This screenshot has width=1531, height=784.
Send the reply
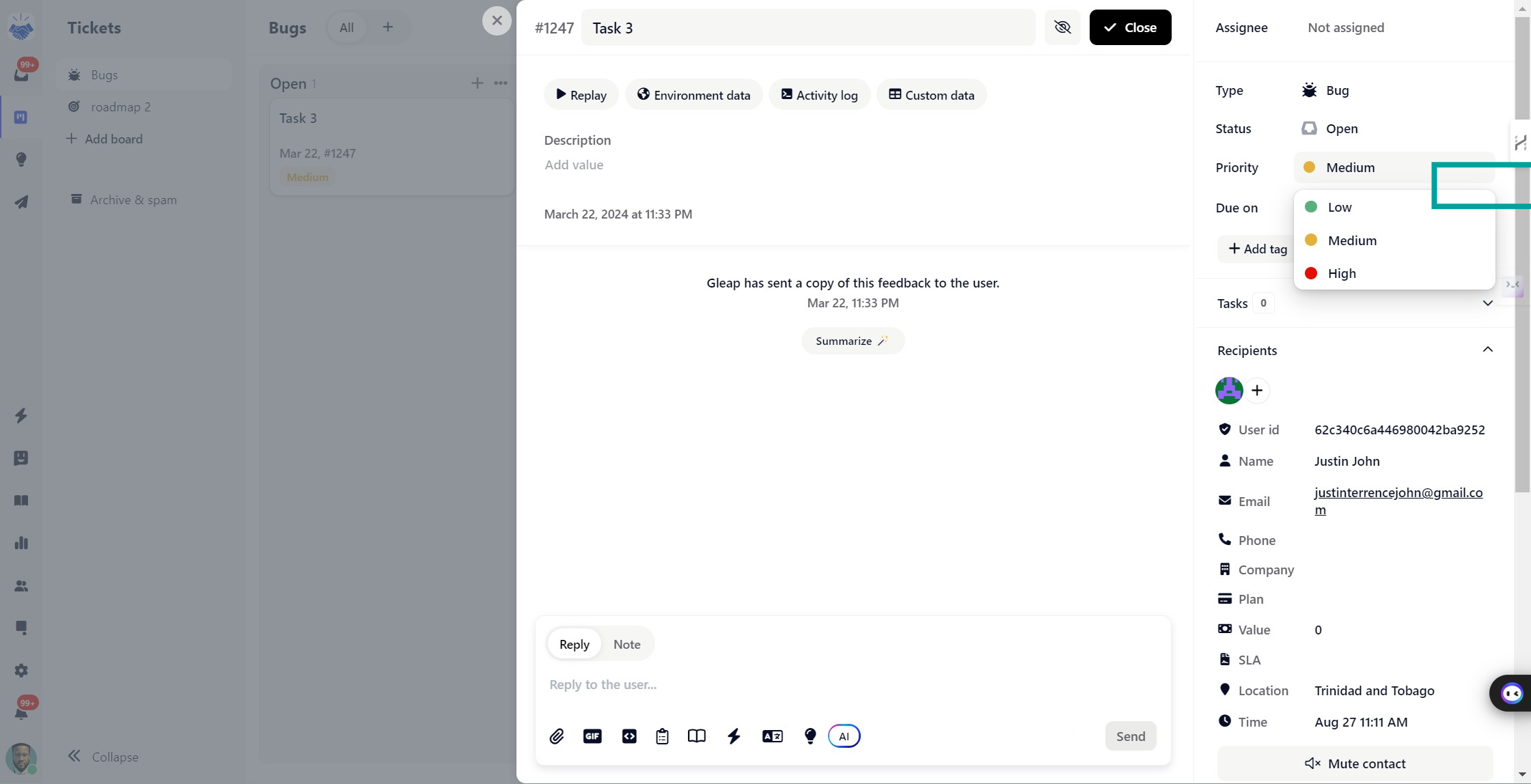[x=1131, y=736]
